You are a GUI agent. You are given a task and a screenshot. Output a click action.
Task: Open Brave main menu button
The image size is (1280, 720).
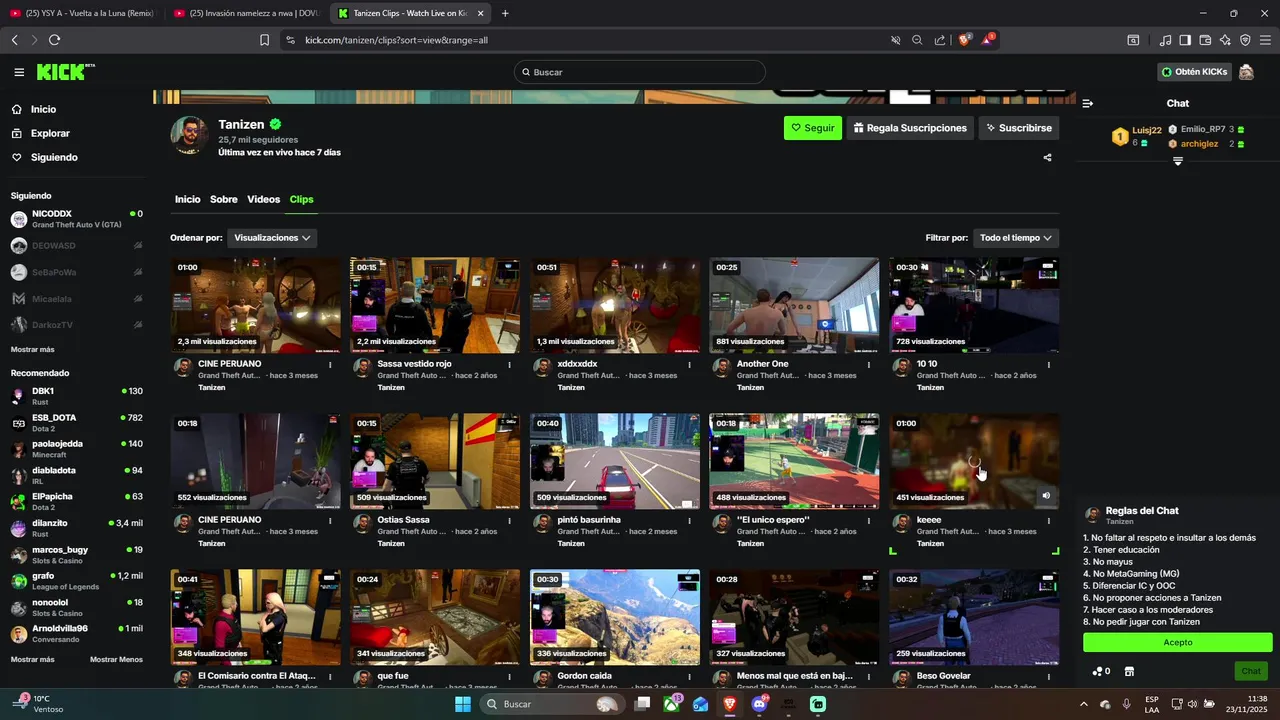(1265, 40)
